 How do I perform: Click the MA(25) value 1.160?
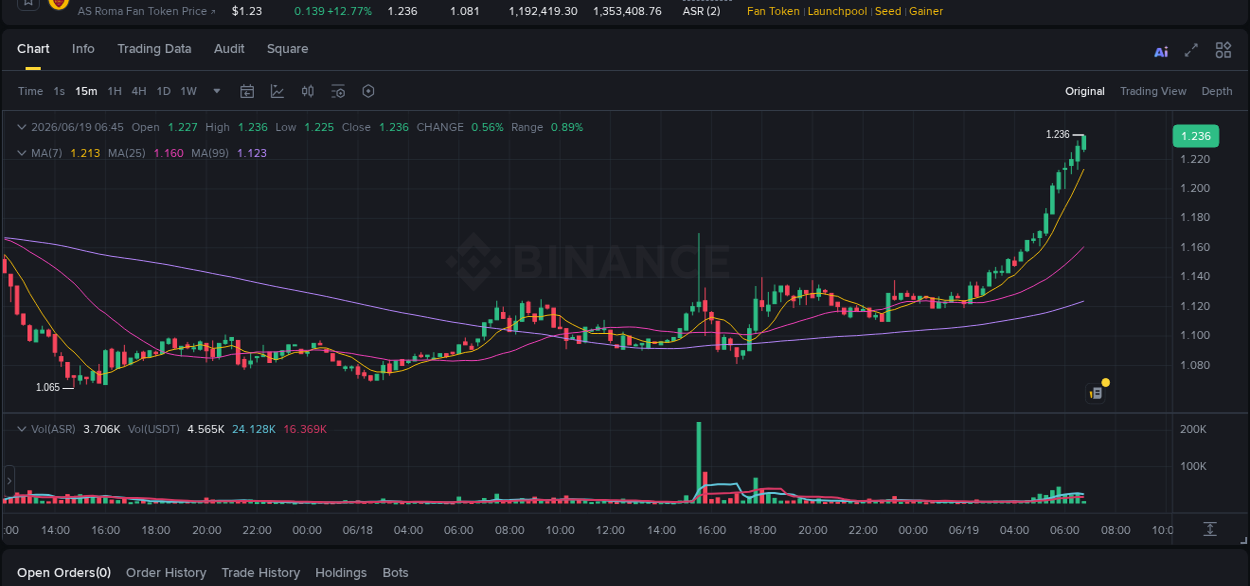pyautogui.click(x=168, y=153)
